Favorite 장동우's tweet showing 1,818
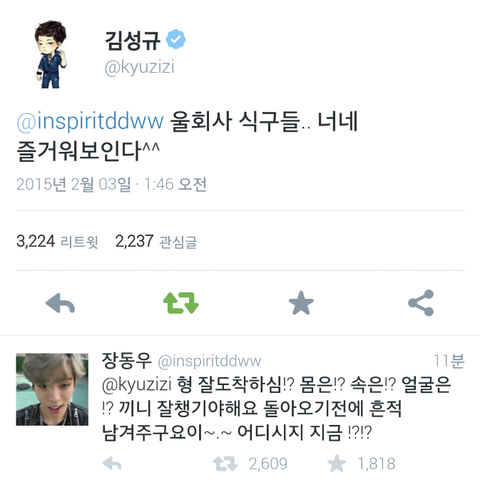480x482 pixels. pos(362,464)
